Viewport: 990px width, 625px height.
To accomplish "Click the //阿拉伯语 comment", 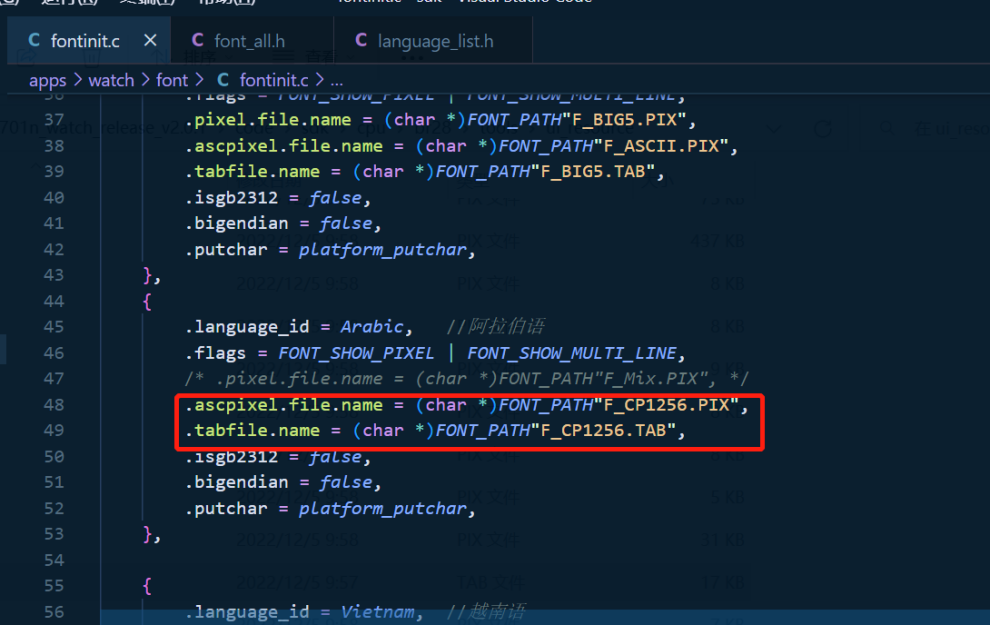I will pyautogui.click(x=496, y=326).
